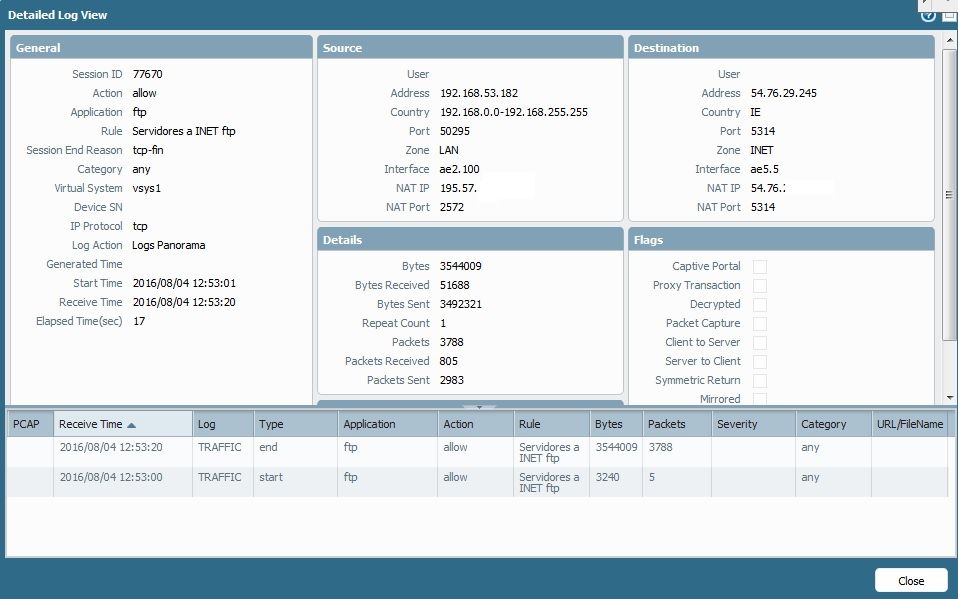
Task: Collapse the panel using the splitter arrow
Action: 479,407
